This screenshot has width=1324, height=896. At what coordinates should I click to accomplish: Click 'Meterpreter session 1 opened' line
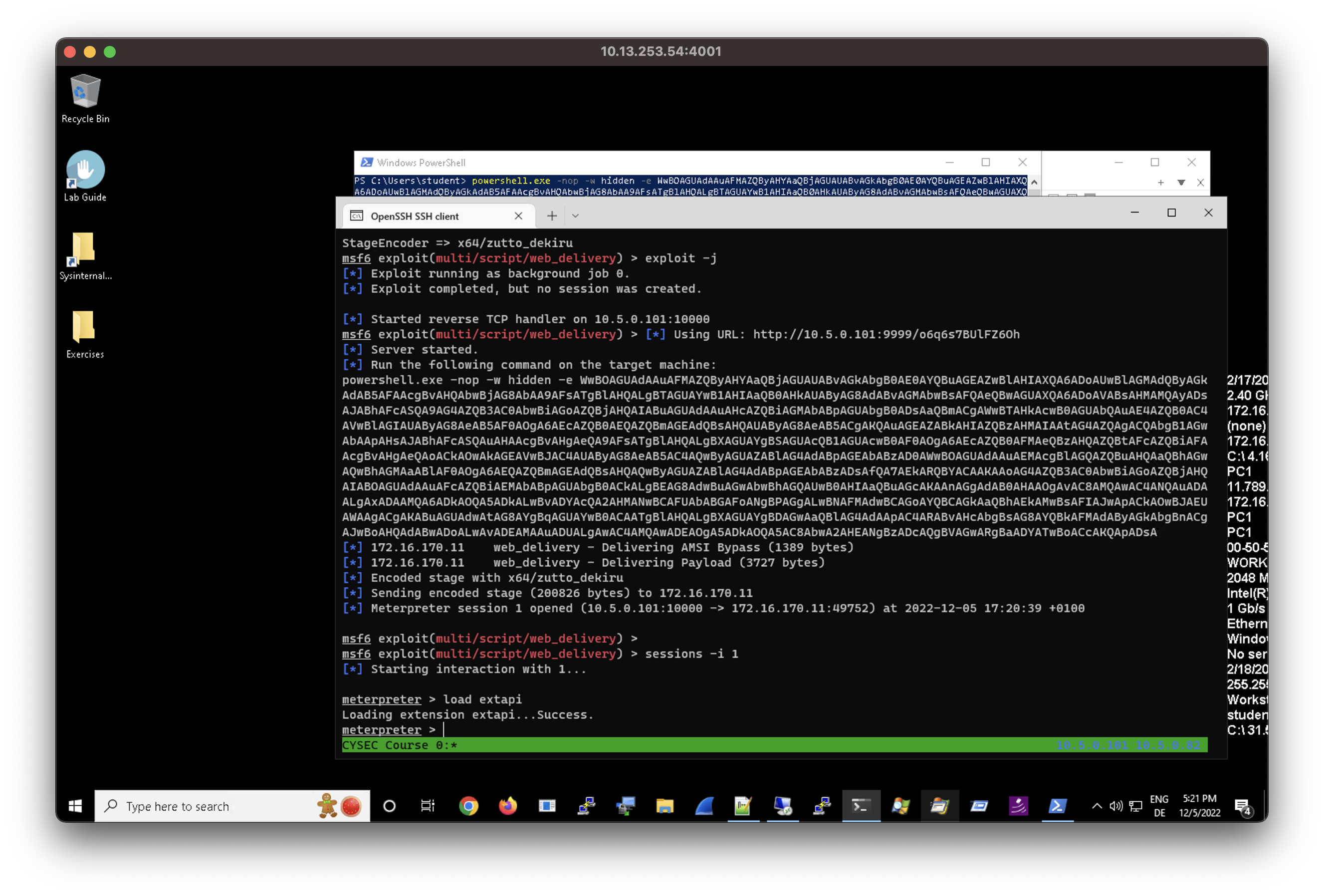[713, 608]
